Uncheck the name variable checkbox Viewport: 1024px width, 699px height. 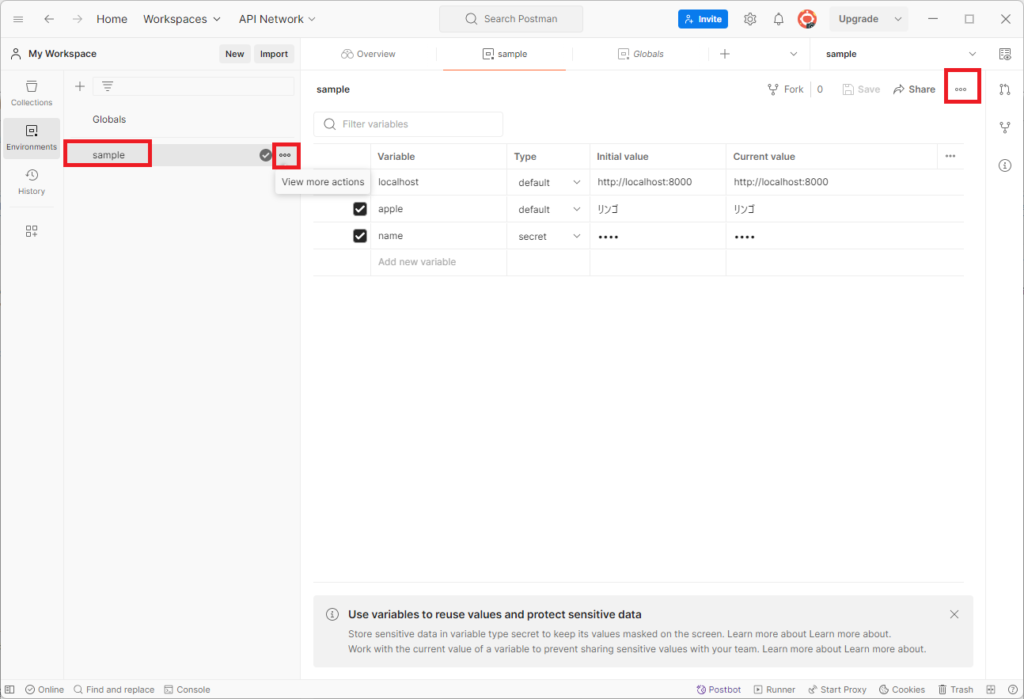click(360, 236)
